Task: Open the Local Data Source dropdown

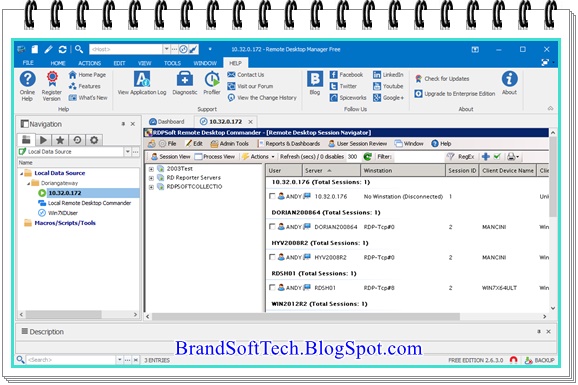Action: [x=128, y=152]
